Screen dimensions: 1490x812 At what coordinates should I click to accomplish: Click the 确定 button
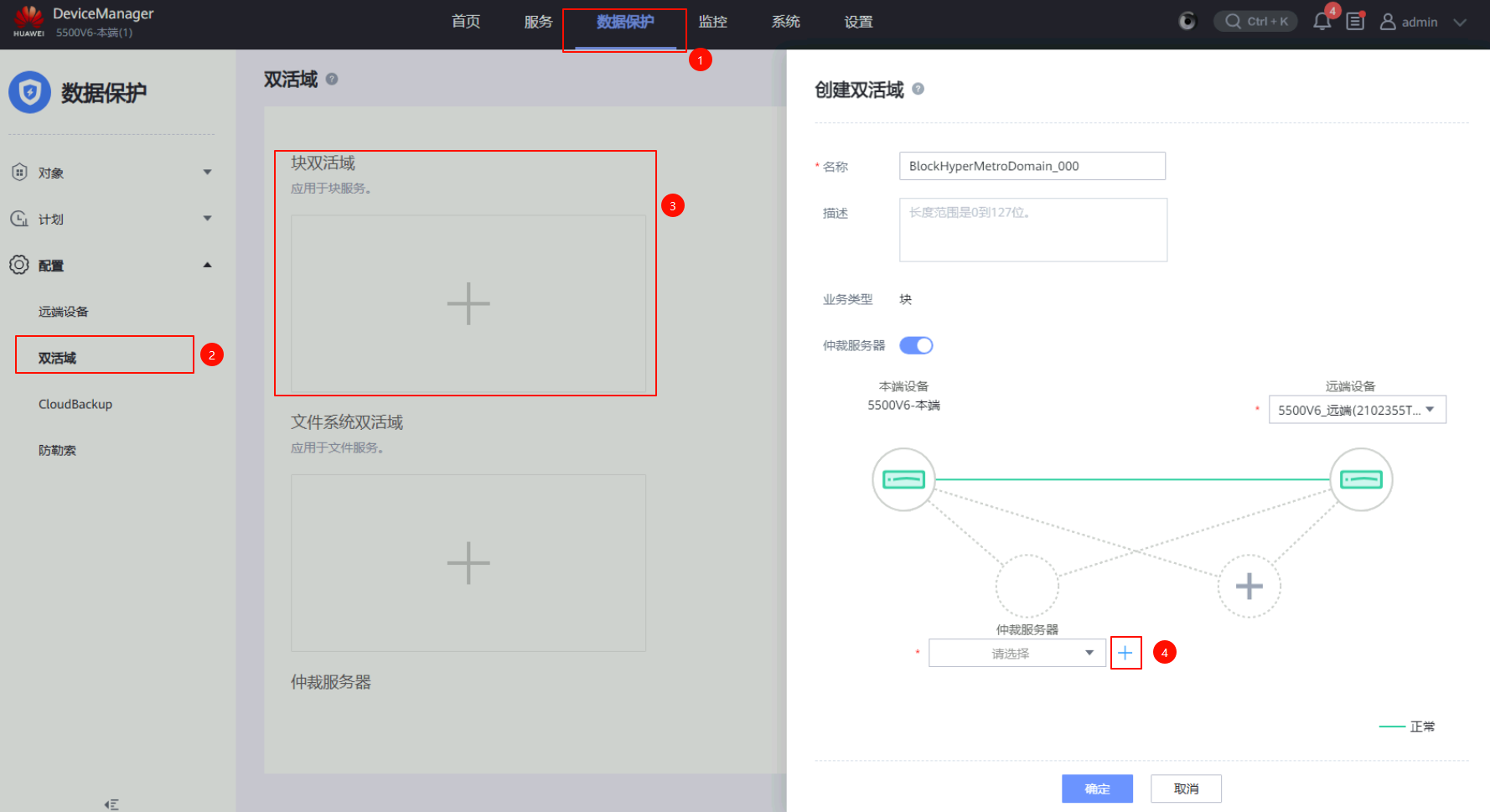tap(1097, 789)
